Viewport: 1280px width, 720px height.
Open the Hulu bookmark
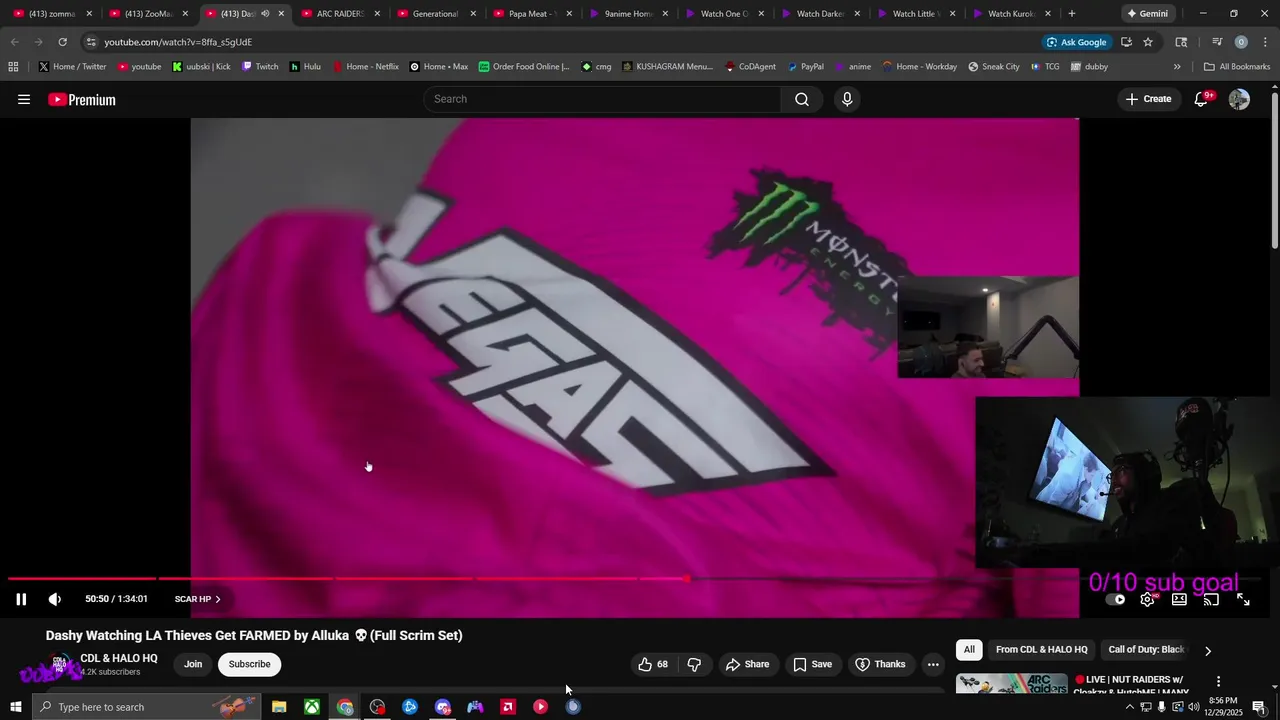[305, 67]
